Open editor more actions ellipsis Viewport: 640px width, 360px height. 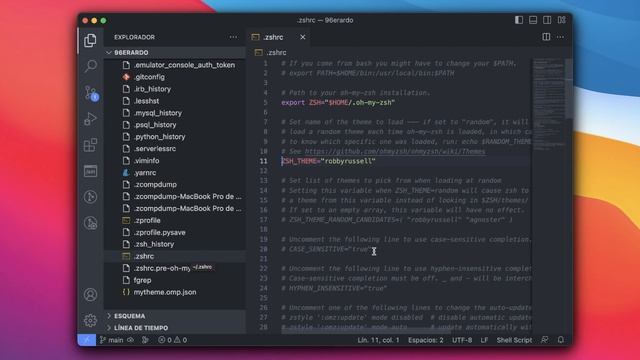pos(560,37)
